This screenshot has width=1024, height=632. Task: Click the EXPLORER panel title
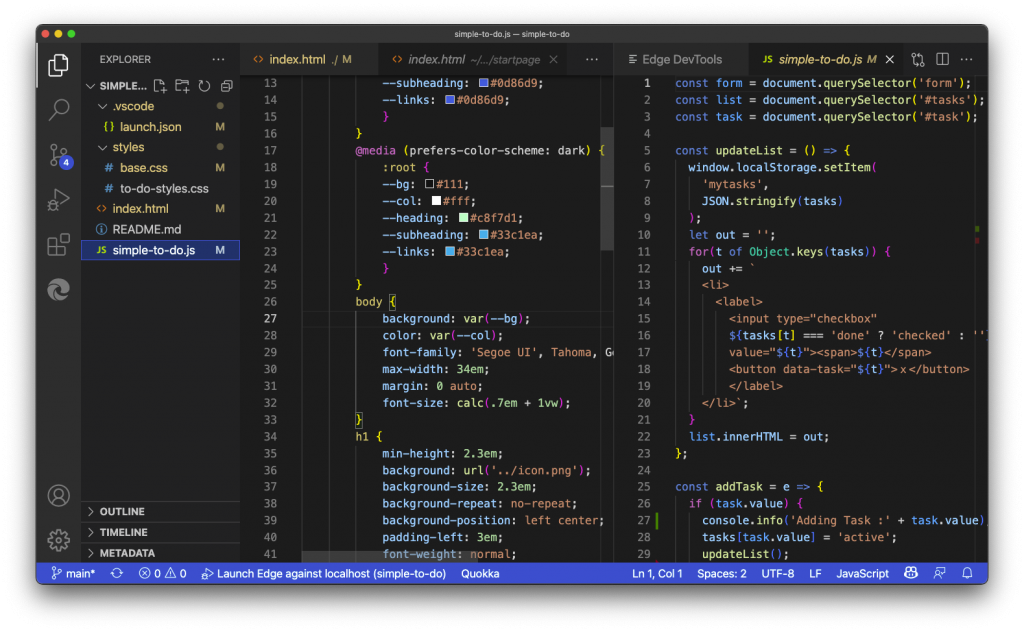click(125, 59)
